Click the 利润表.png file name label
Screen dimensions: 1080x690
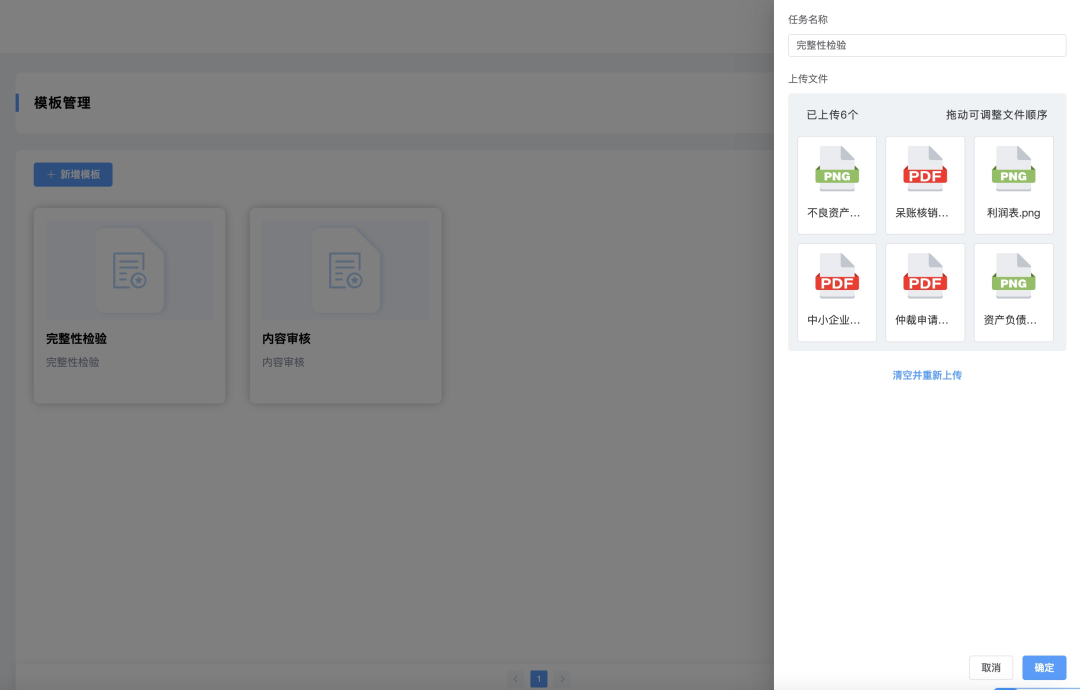pos(1013,213)
